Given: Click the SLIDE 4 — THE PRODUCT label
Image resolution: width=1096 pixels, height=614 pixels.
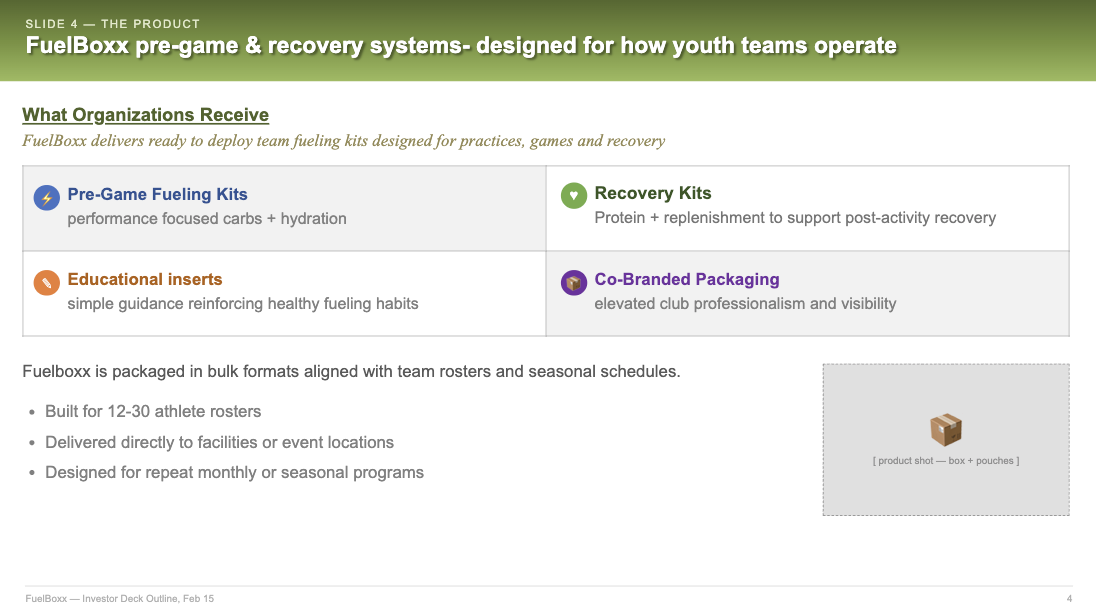Looking at the screenshot, I should pos(113,24).
